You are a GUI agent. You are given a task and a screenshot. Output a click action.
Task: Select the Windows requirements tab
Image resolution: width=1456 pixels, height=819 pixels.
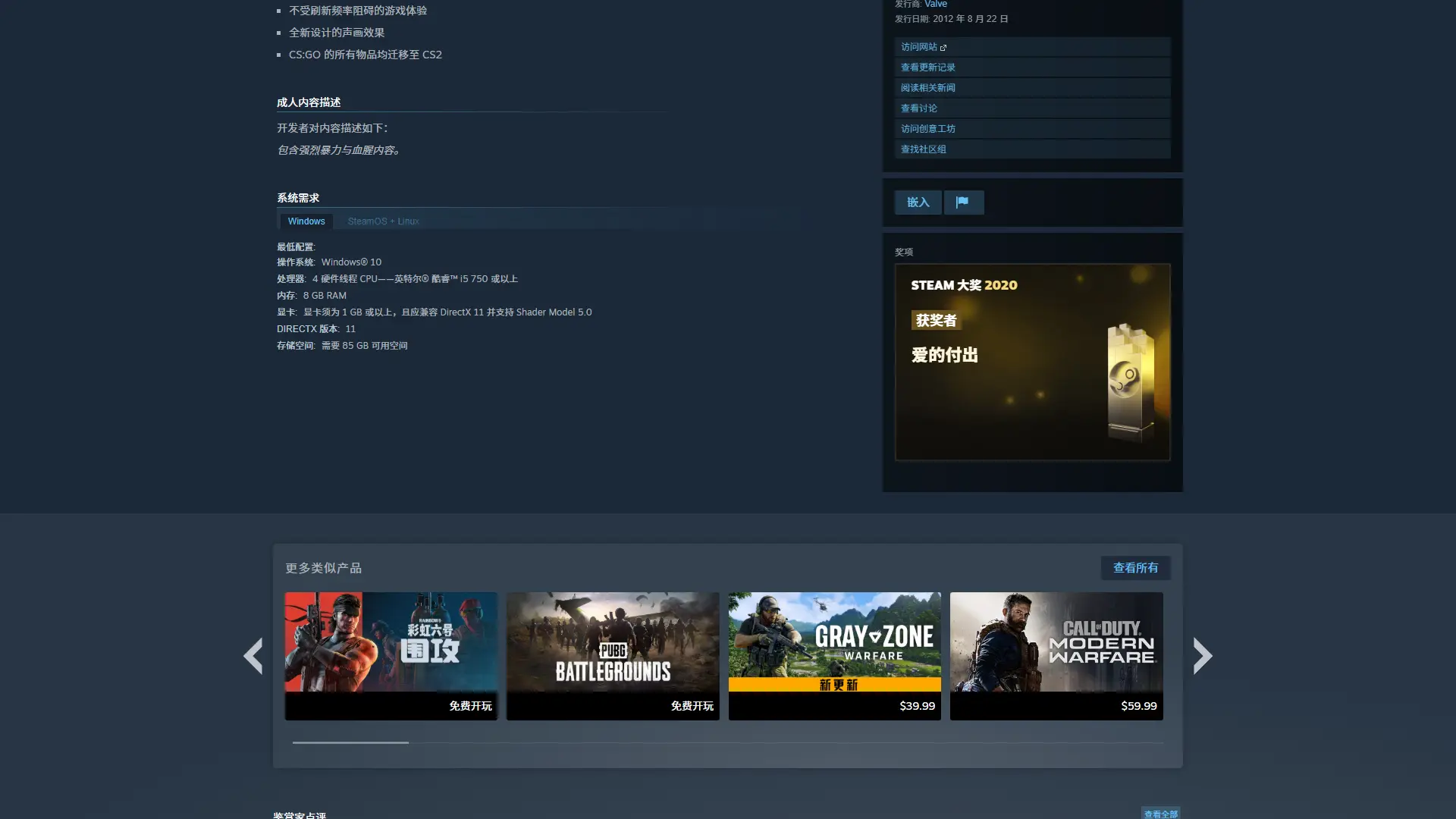point(306,221)
